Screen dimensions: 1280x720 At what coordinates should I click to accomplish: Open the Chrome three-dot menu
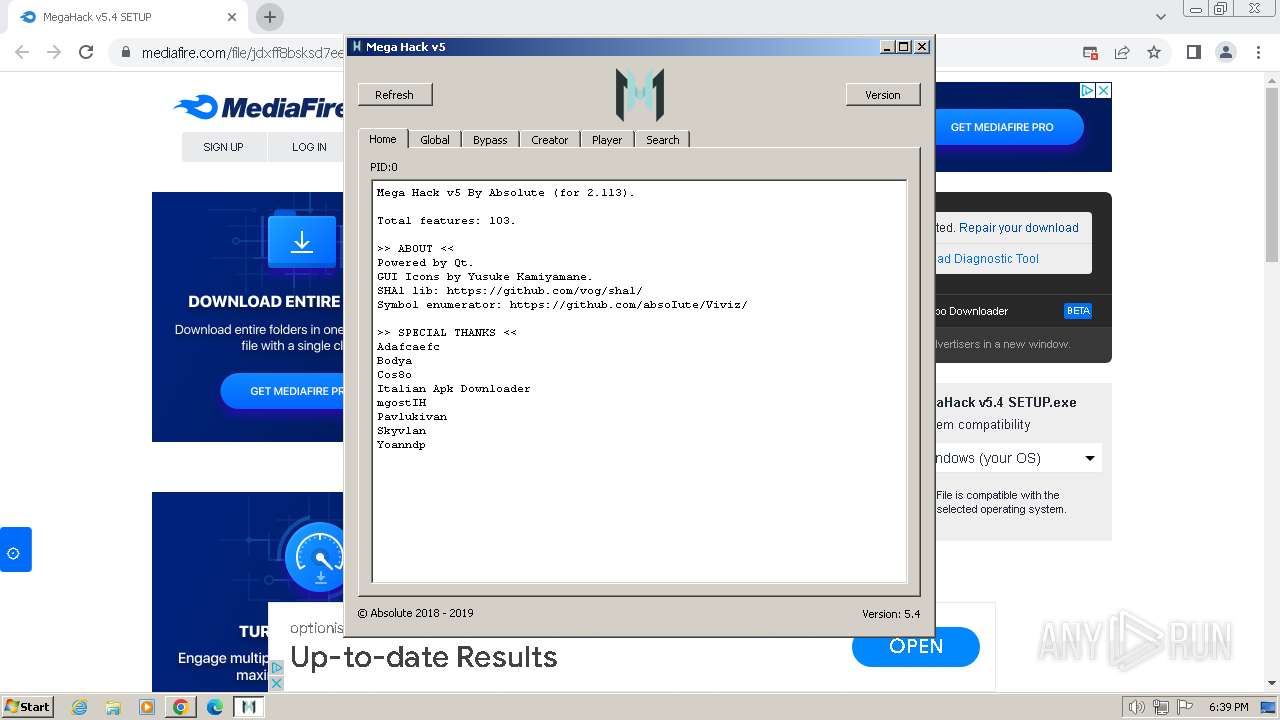pos(1258,52)
